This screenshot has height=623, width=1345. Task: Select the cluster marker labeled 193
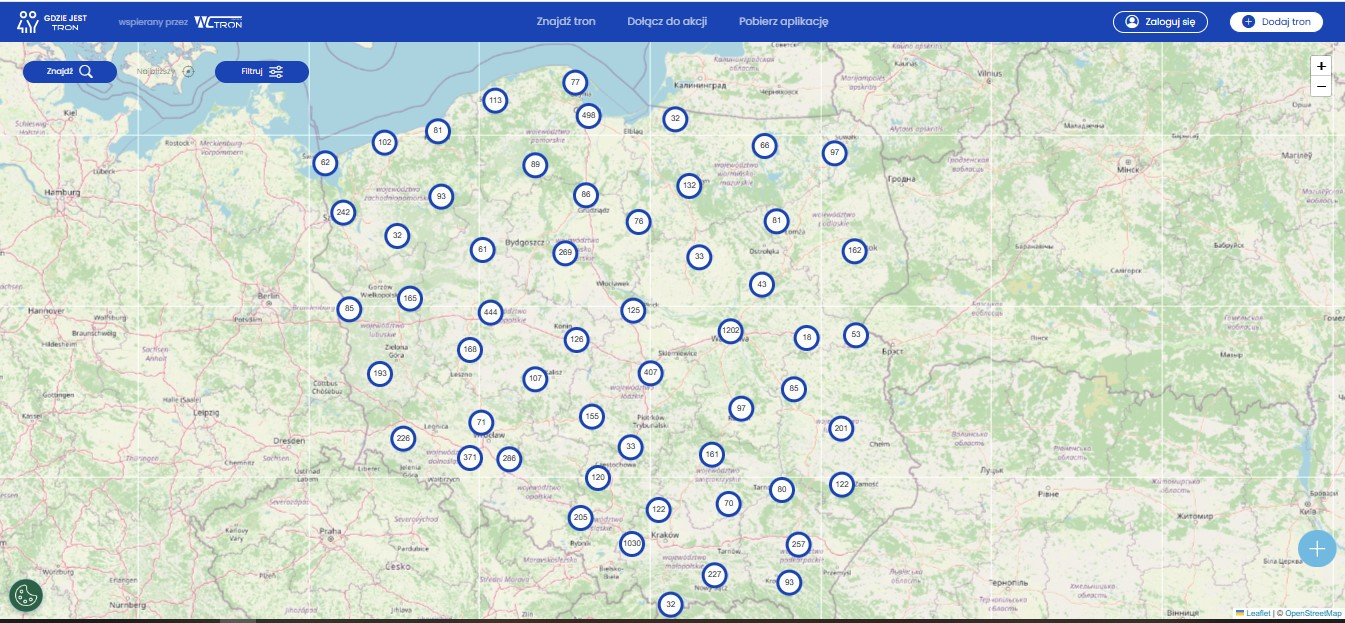pos(379,374)
